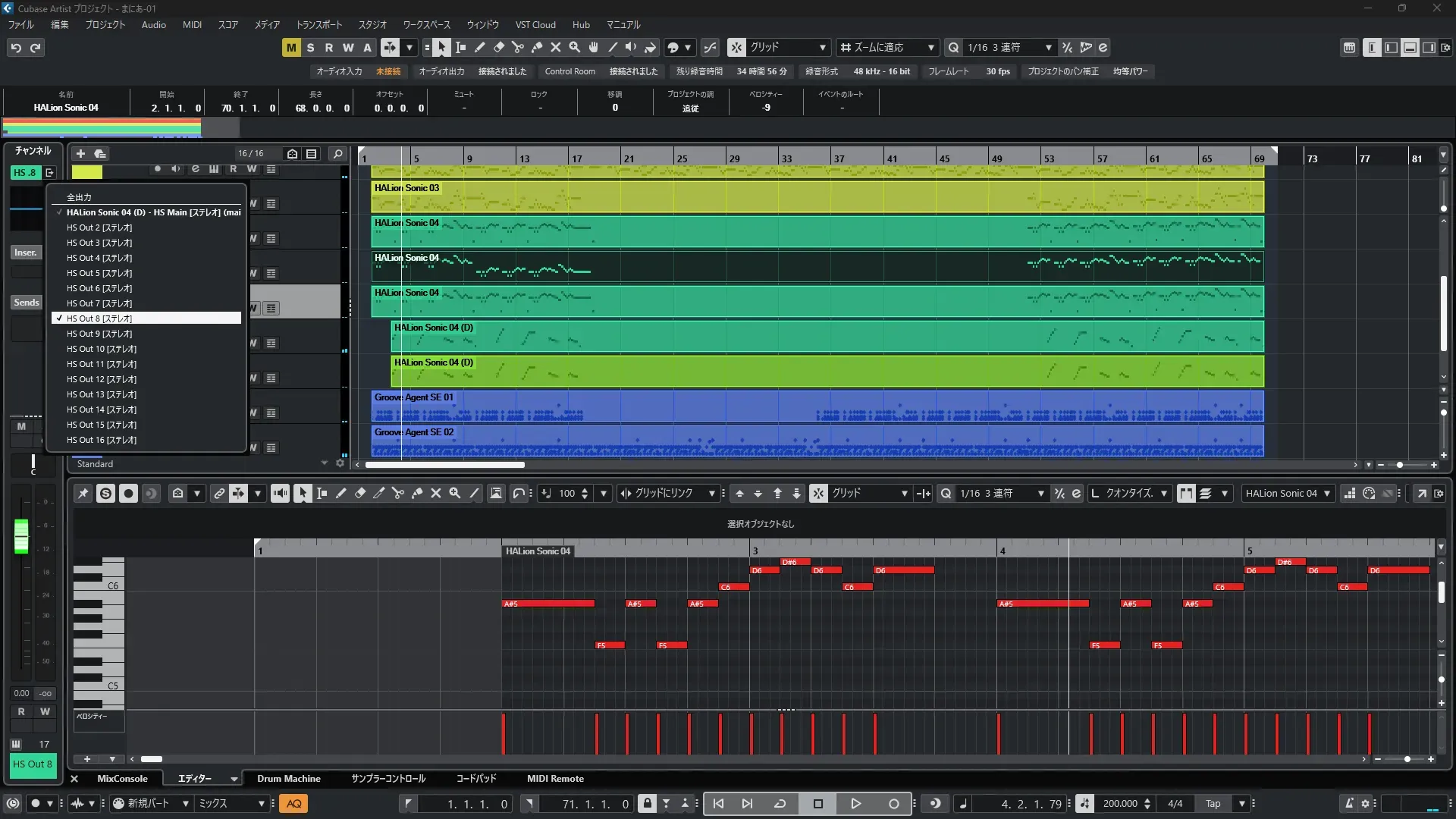This screenshot has width=1456, height=819.
Task: Choose HS Out 5 stereo output
Action: pyautogui.click(x=99, y=273)
